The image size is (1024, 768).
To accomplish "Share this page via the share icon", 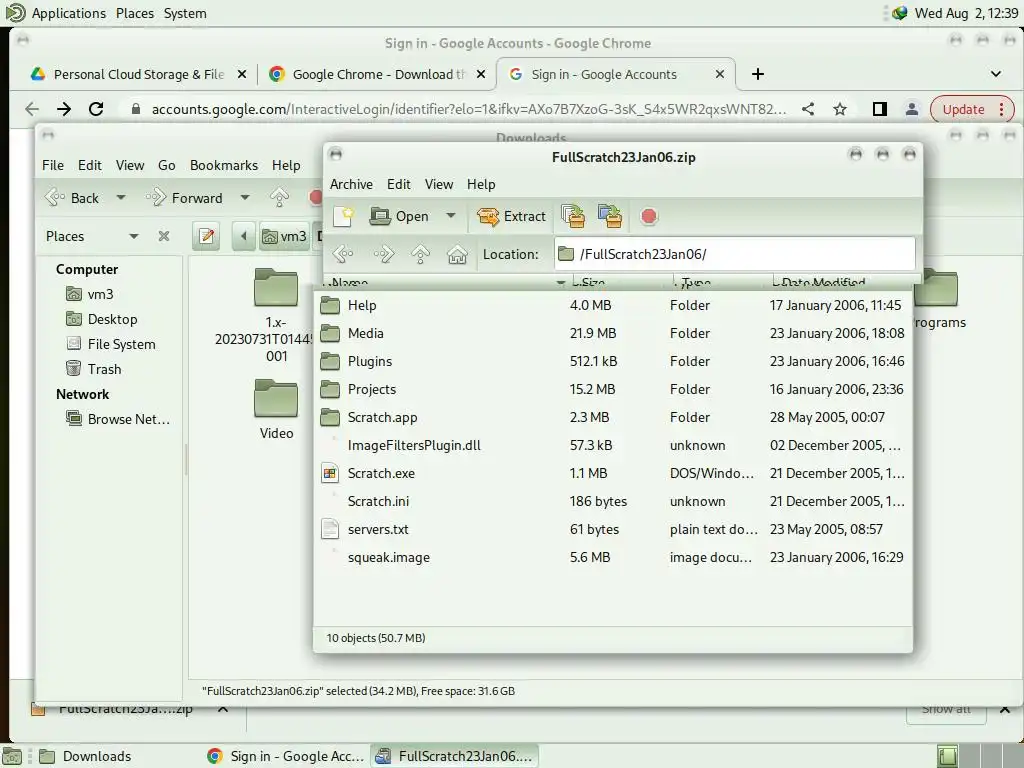I will pyautogui.click(x=808, y=109).
